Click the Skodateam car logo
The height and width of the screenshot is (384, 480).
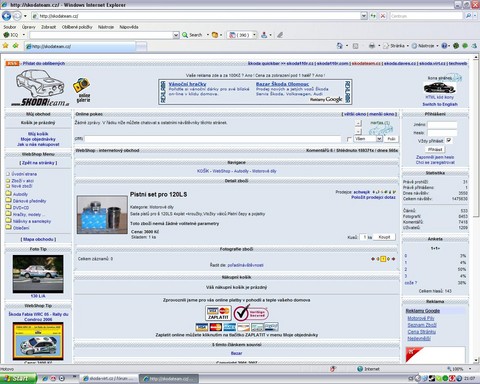tap(40, 88)
